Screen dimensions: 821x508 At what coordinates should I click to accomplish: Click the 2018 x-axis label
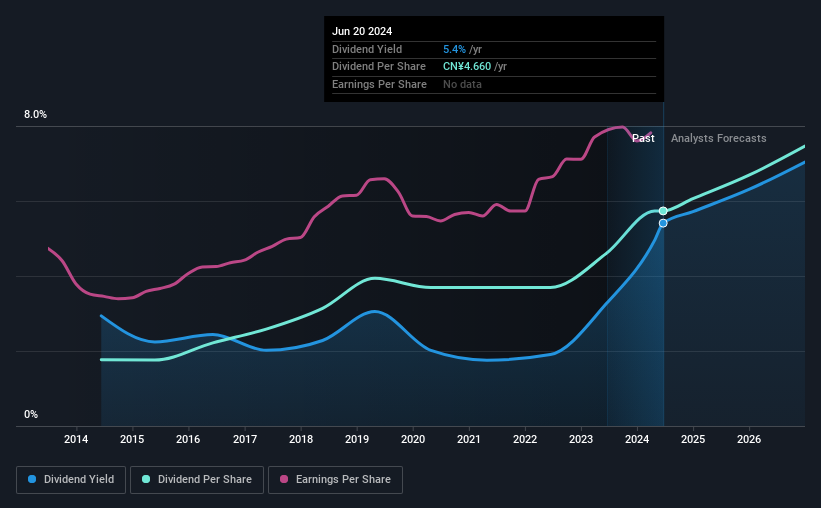tap(301, 439)
